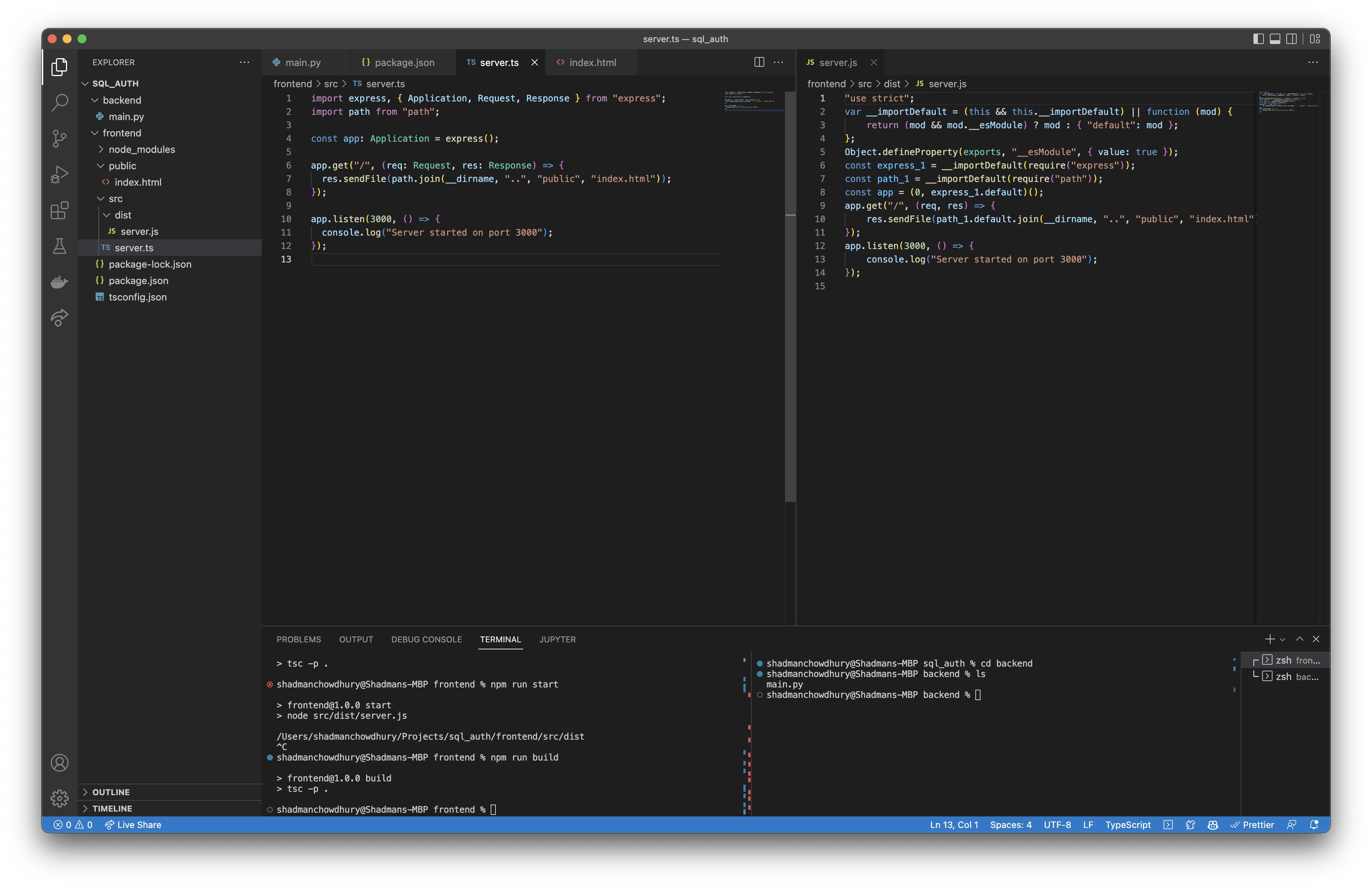The height and width of the screenshot is (888, 1372).
Task: Open the Accounts menu icon
Action: (59, 762)
